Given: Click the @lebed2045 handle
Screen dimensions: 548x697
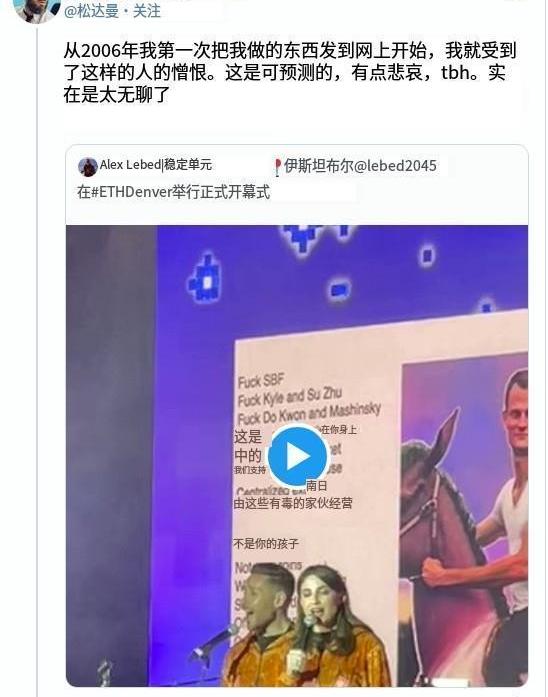Looking at the screenshot, I should tap(395, 166).
